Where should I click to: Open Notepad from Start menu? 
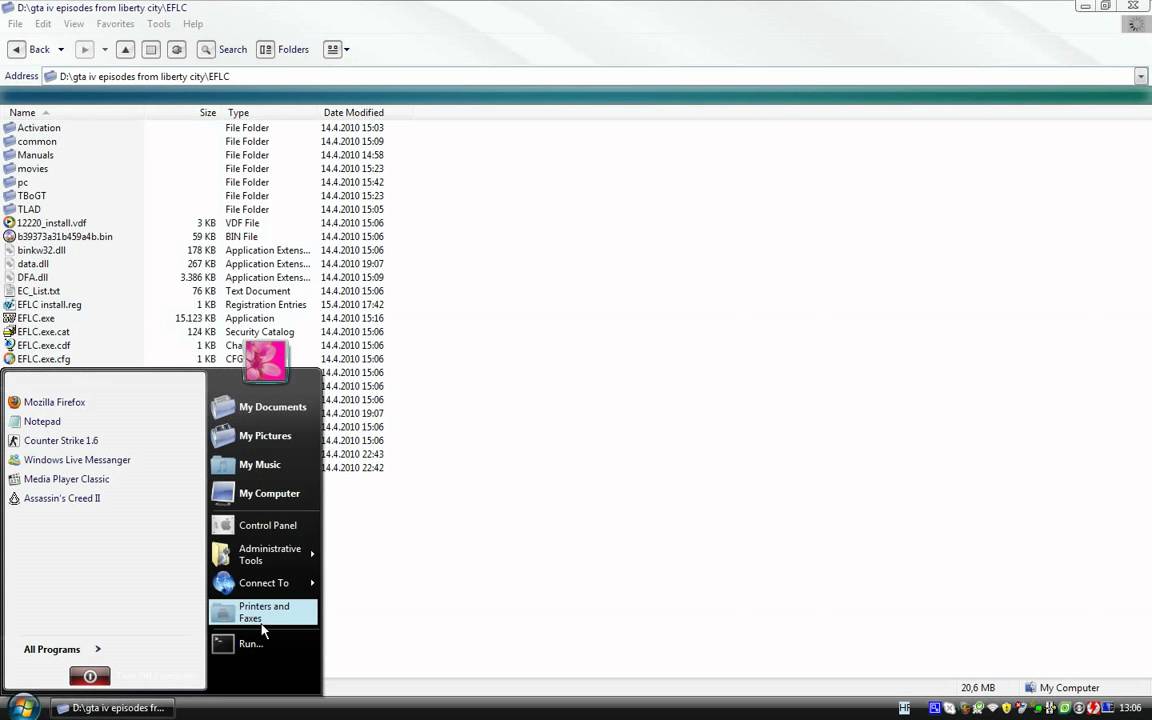35,421
